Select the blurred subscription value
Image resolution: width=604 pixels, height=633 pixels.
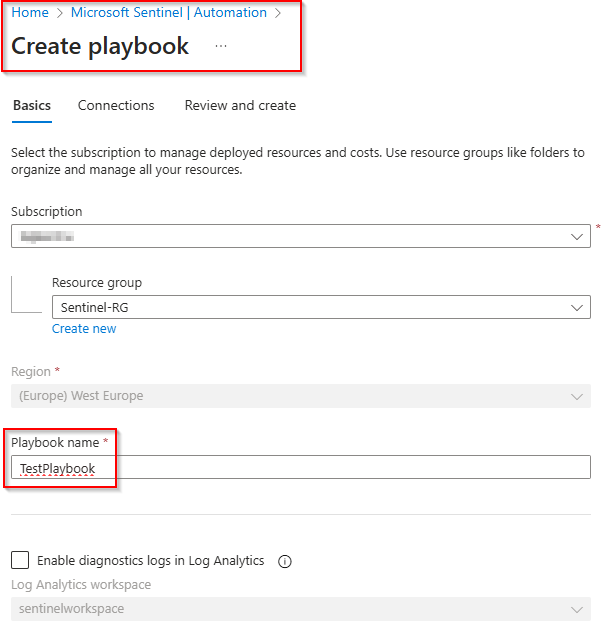[x=50, y=236]
